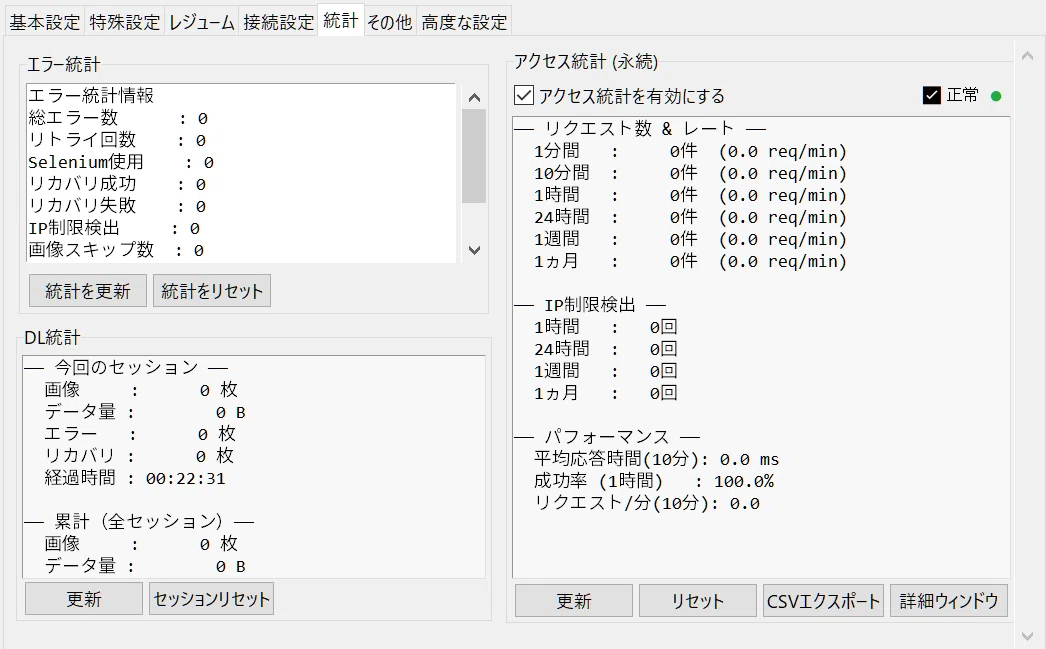Click the main panel scroll-up arrow
This screenshot has height=649, width=1046.
coord(1028,56)
